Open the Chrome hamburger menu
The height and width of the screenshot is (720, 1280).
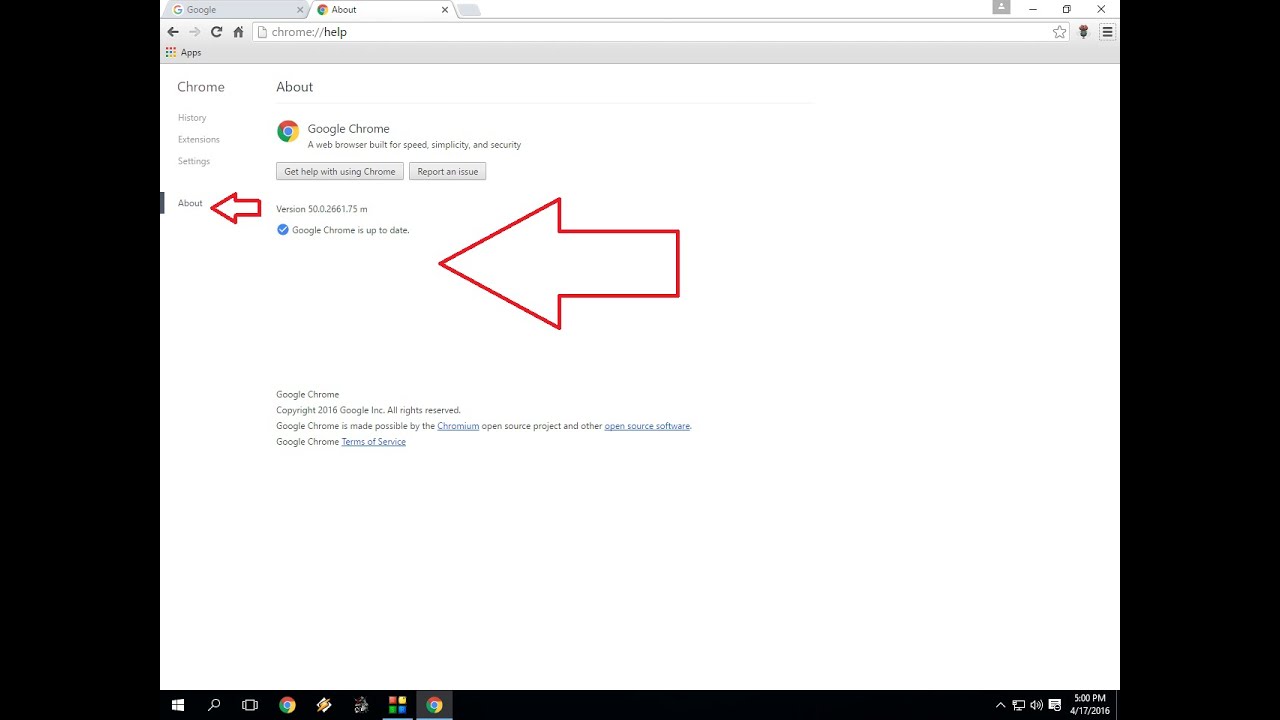[x=1107, y=32]
